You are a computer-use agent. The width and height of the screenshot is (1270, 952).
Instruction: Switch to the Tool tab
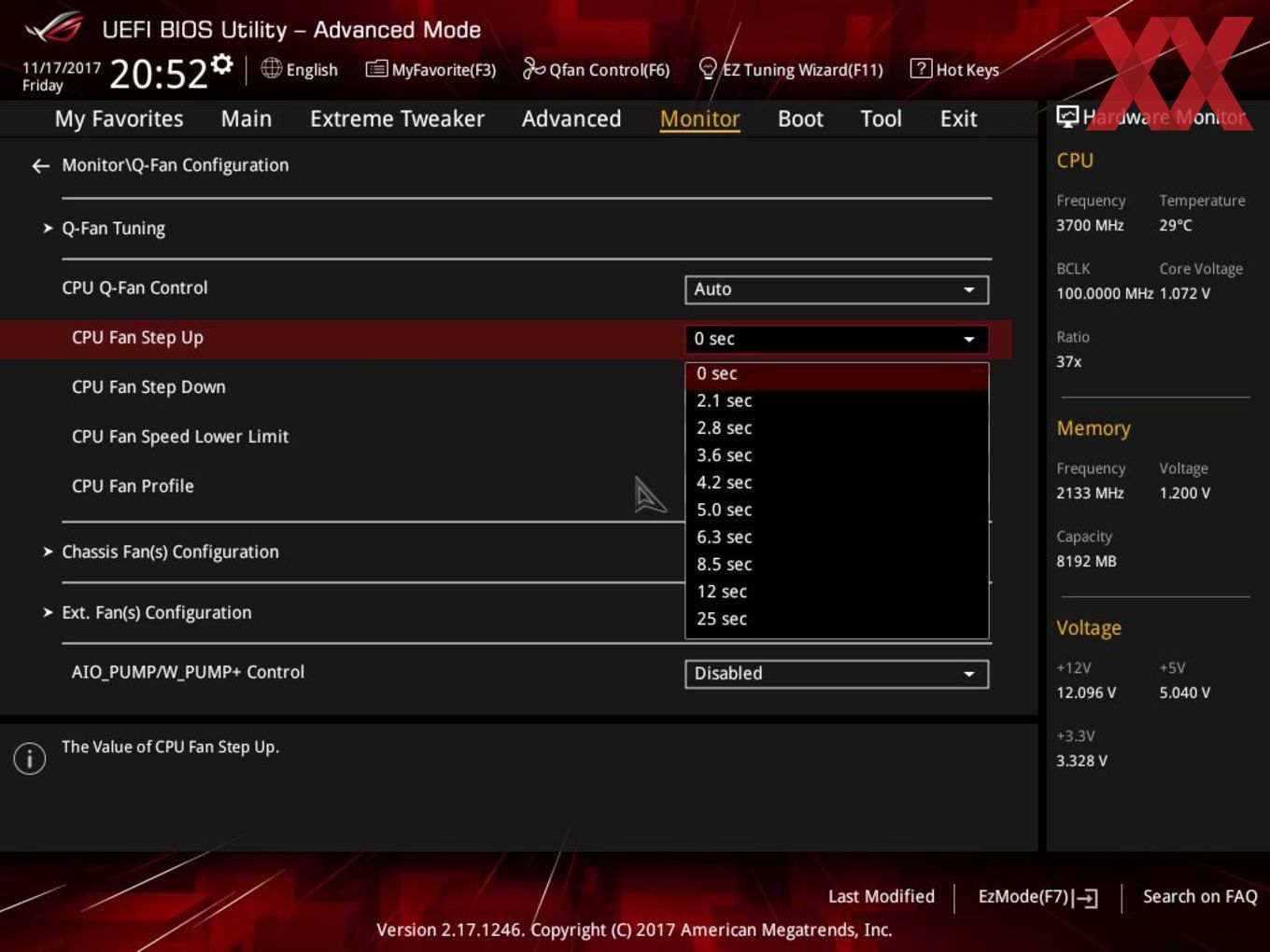pos(881,119)
